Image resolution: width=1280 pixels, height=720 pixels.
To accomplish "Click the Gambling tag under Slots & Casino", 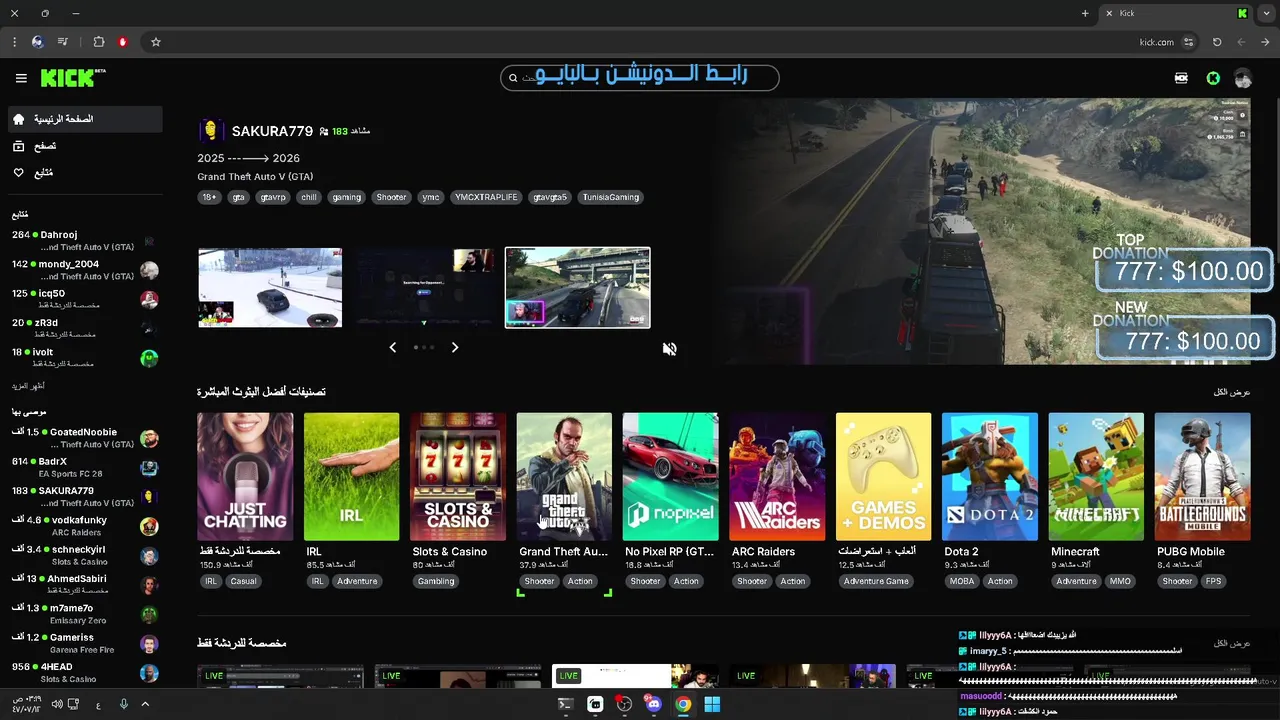I will pos(436,581).
